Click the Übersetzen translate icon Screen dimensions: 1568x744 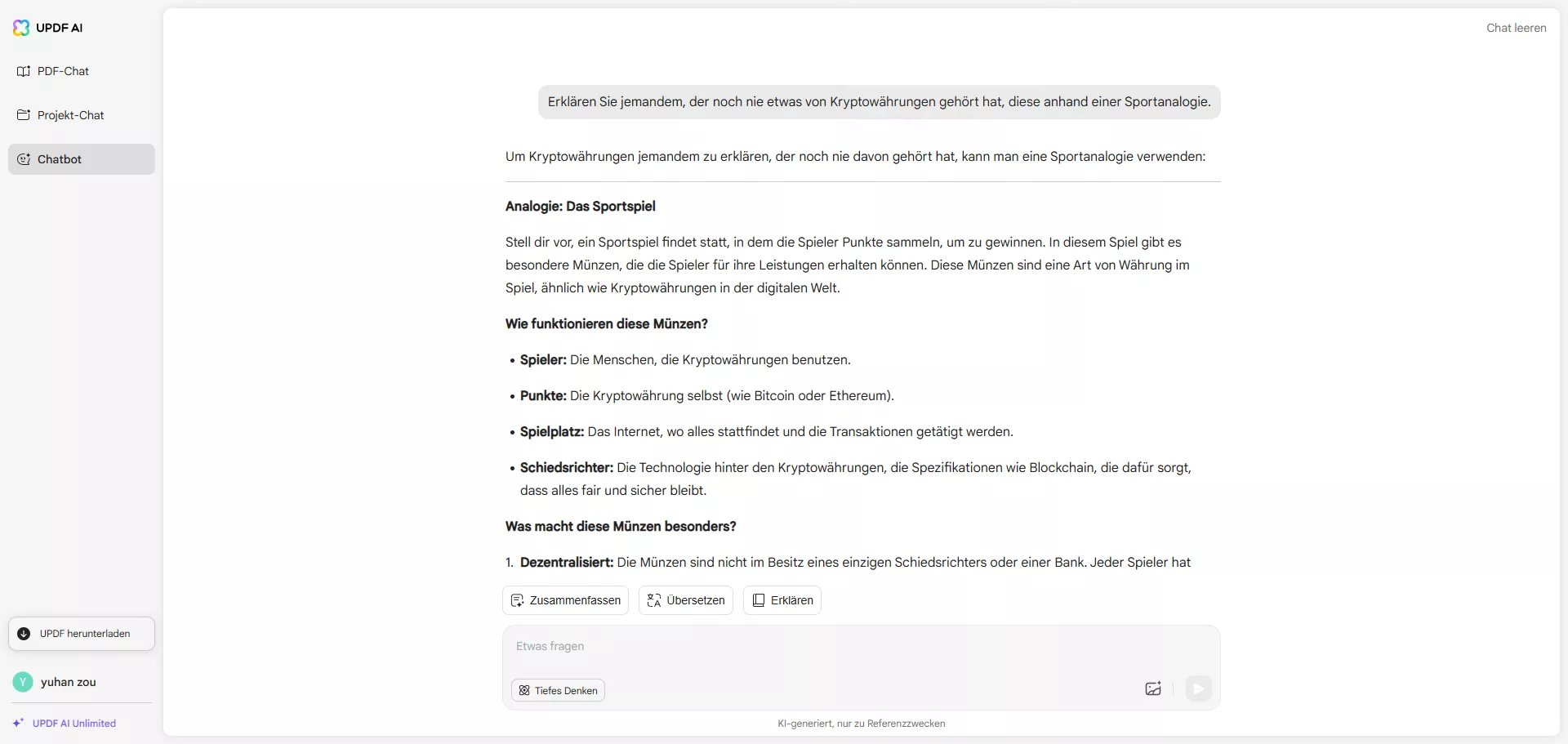[x=654, y=600]
